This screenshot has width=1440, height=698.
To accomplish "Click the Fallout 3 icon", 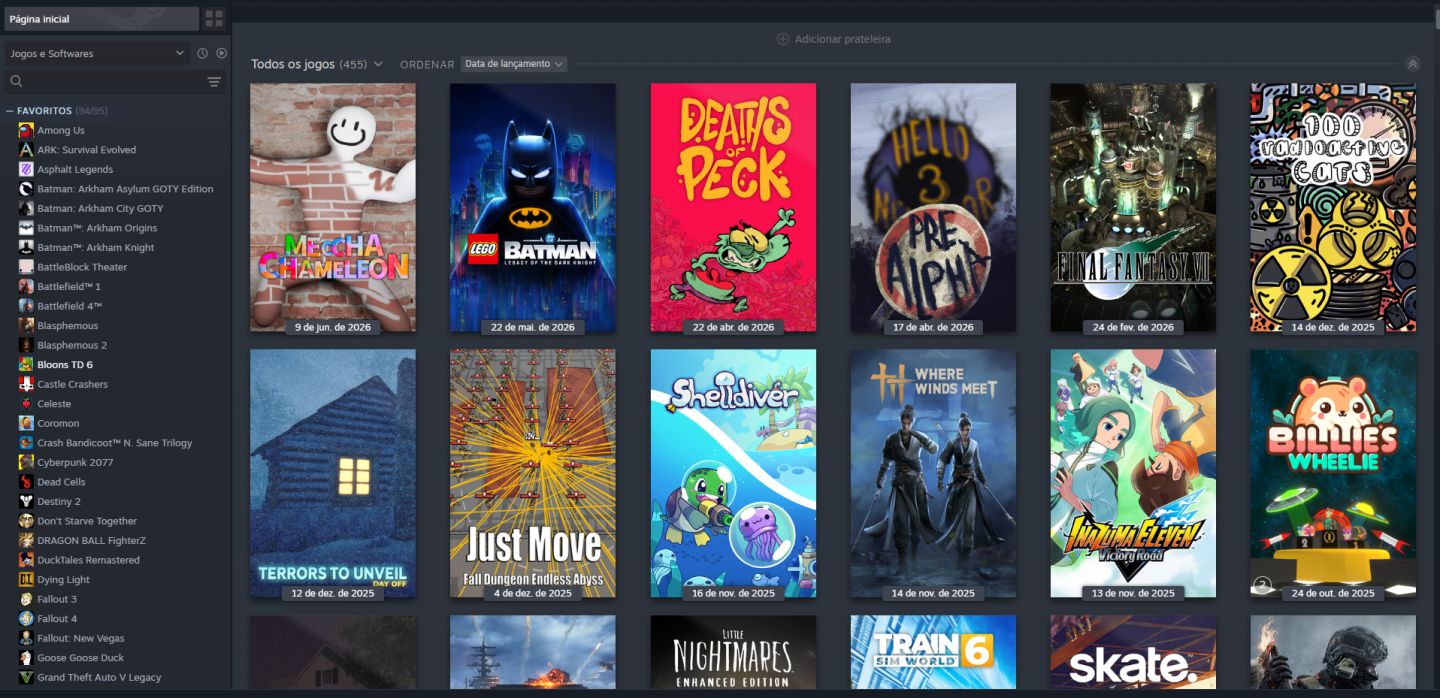I will (x=26, y=599).
